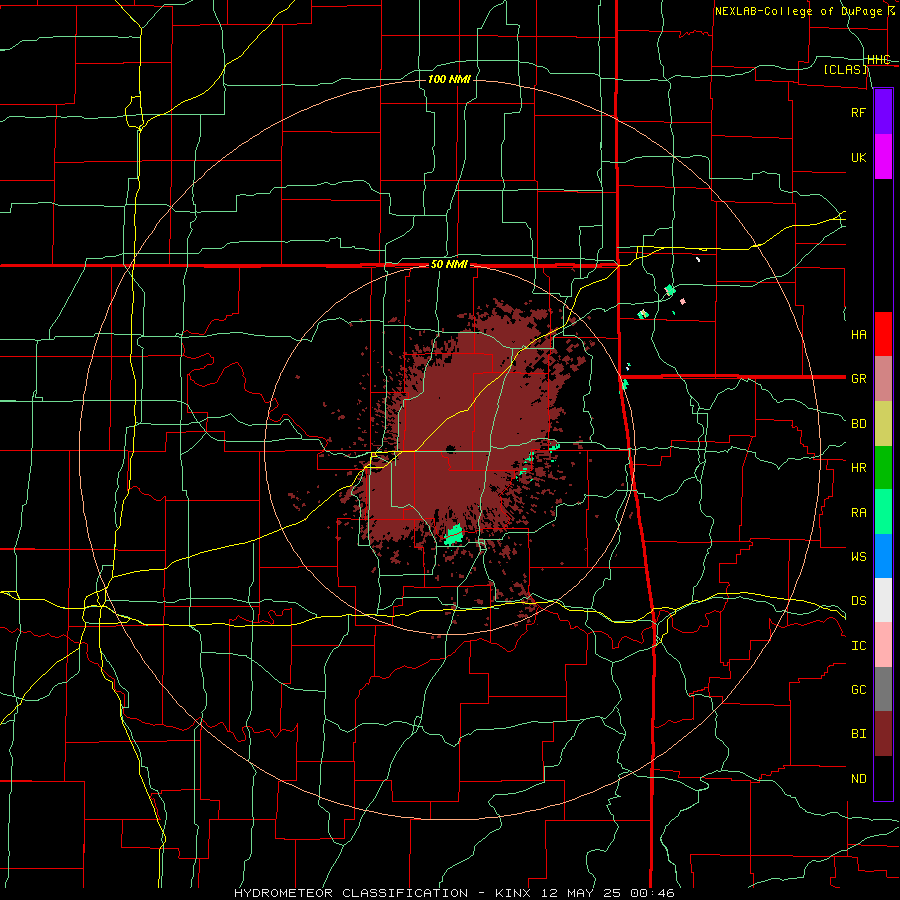Click the RA legend label
The width and height of the screenshot is (900, 900).
click(858, 513)
